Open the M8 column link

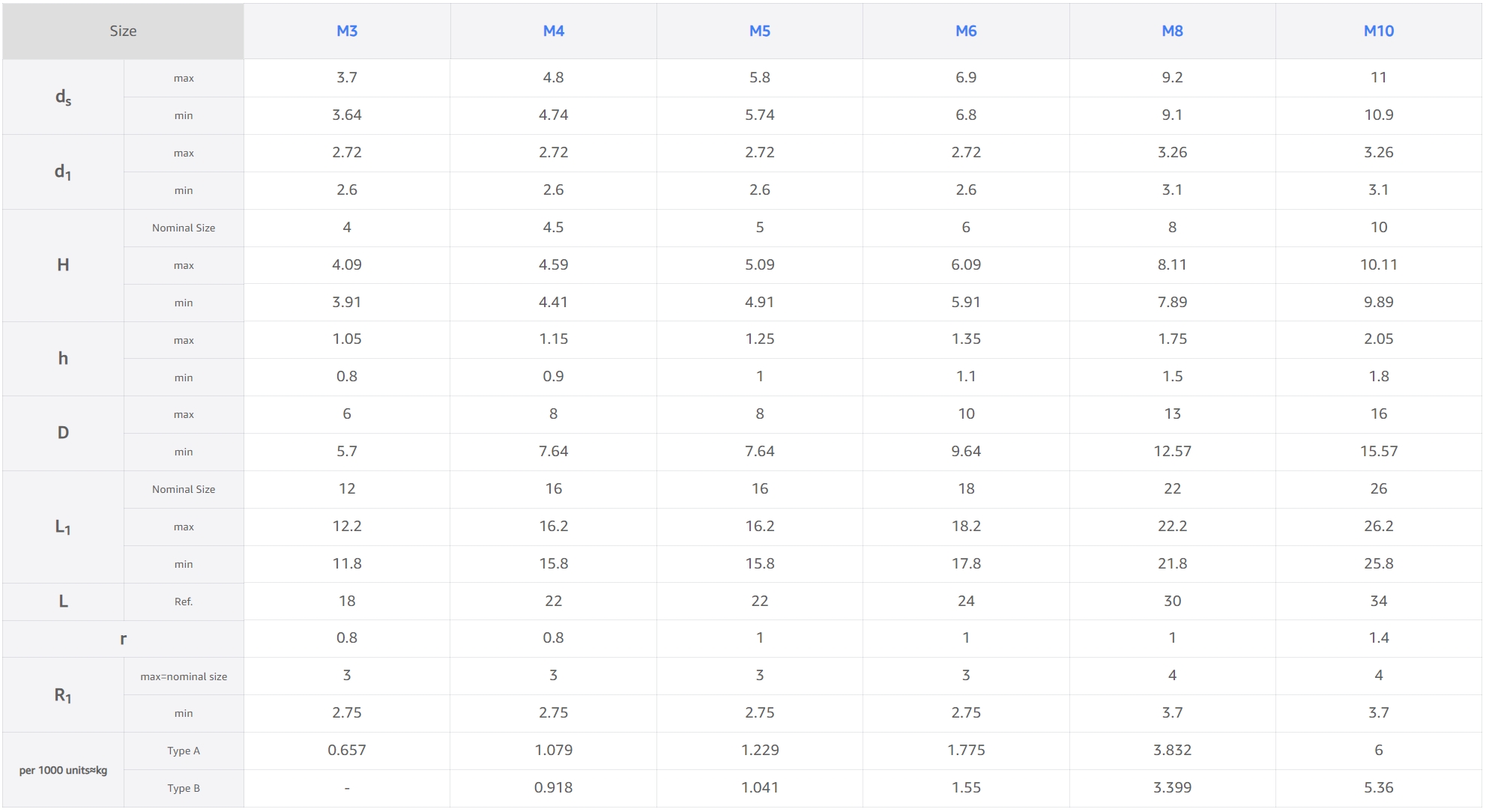pos(1172,31)
